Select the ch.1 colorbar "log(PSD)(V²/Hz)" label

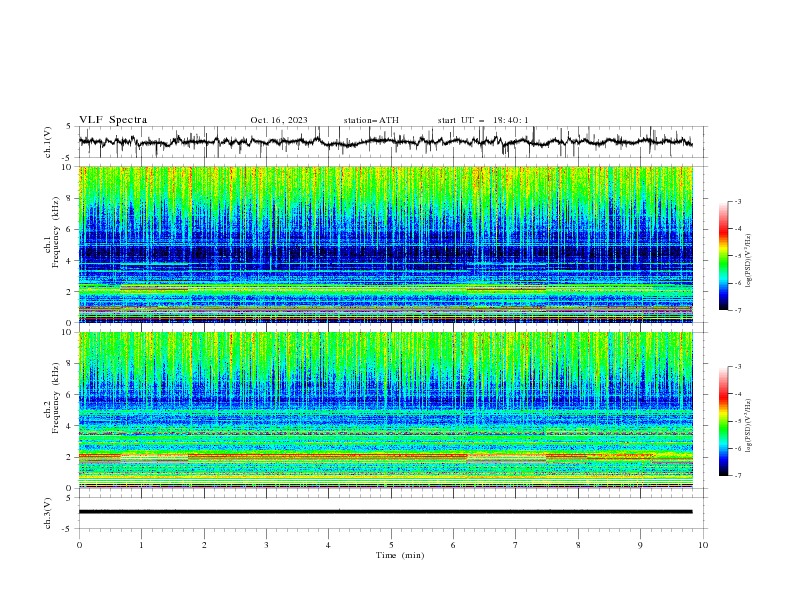748,260
